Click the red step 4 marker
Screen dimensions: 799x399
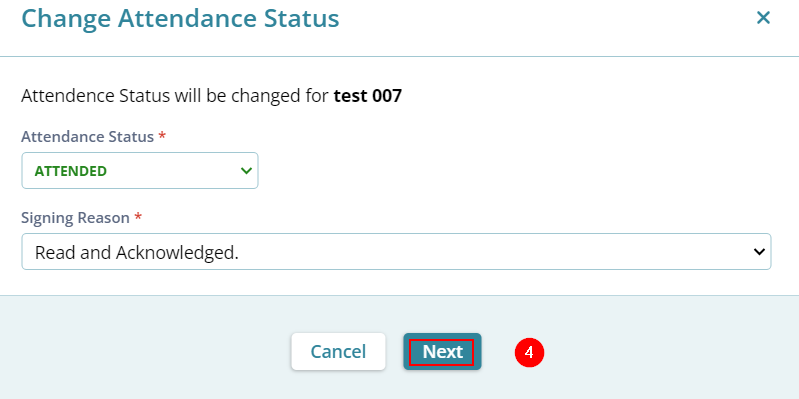[x=529, y=352]
